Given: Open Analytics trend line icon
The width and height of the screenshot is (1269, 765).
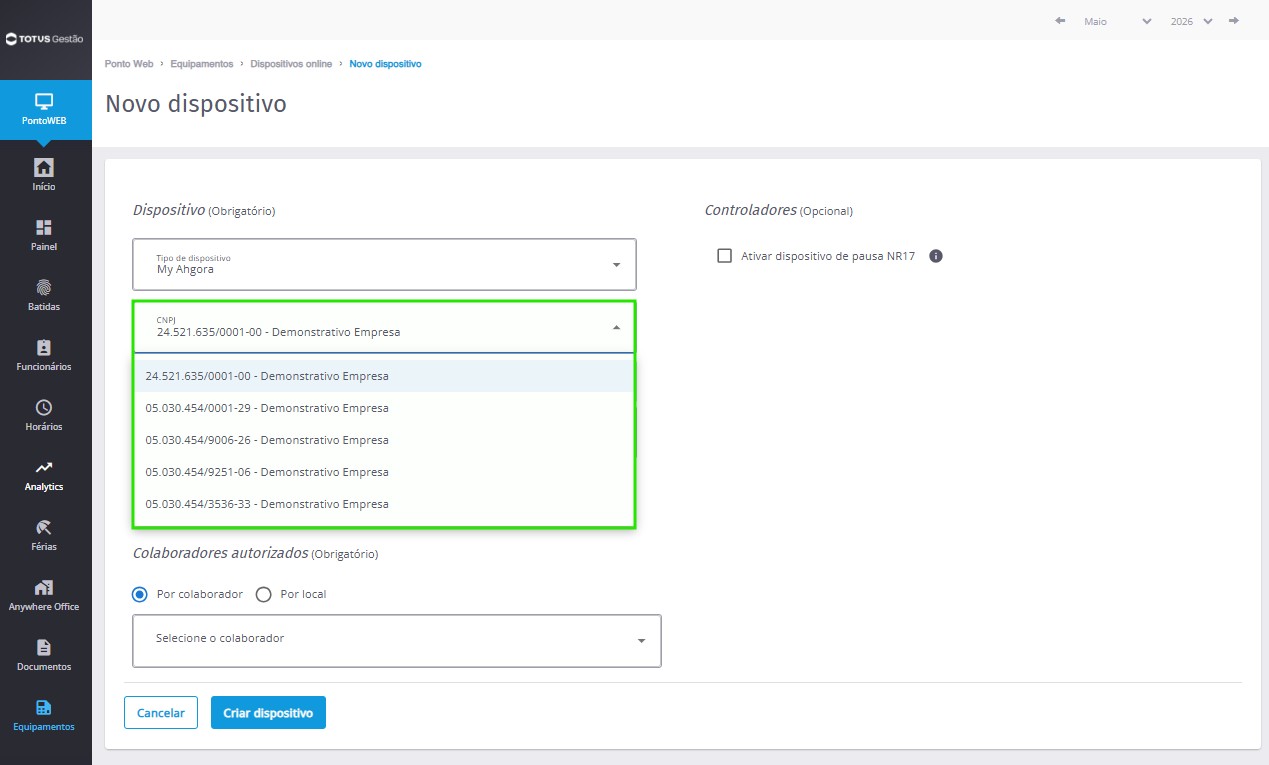Looking at the screenshot, I should click(44, 467).
